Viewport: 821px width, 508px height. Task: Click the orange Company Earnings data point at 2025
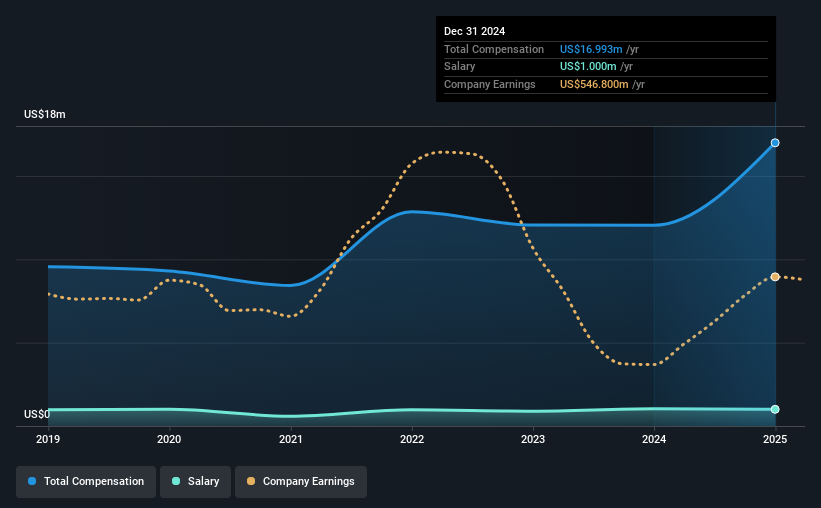pos(775,277)
